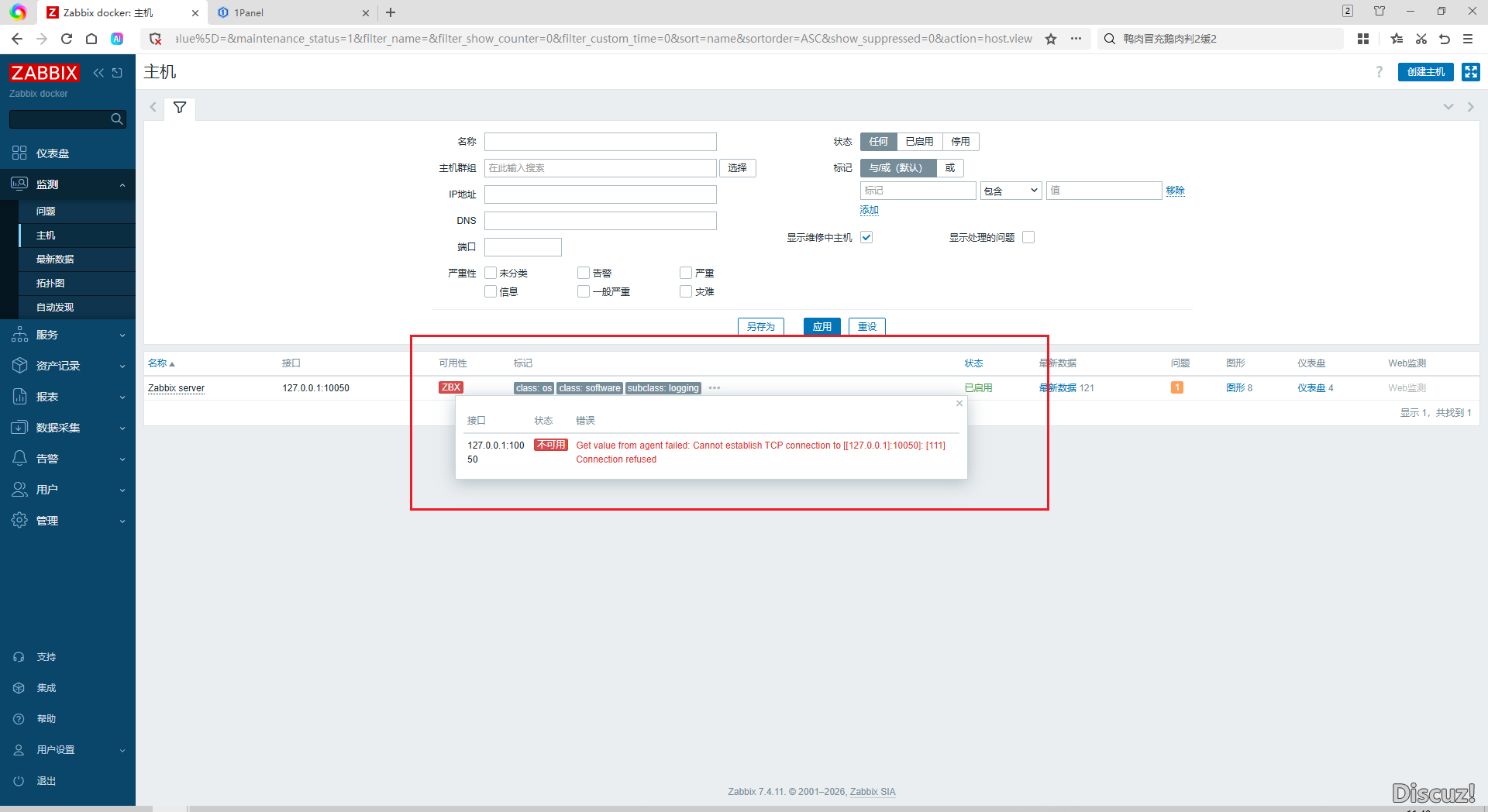Image resolution: width=1488 pixels, height=812 pixels.
Task: Sort the table by 名称 column
Action: coord(161,363)
